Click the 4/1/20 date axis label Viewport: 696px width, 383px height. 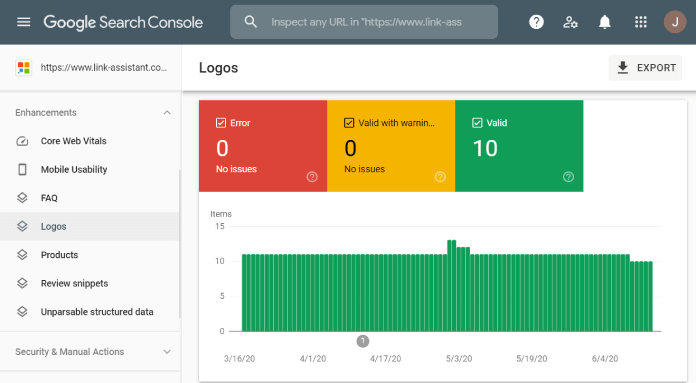[313, 359]
